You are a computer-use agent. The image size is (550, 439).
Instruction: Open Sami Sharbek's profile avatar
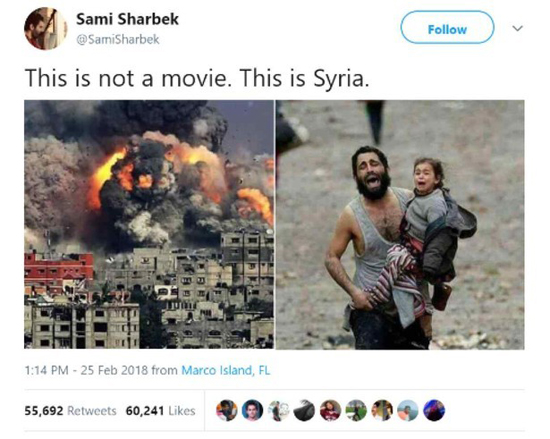pos(45,28)
